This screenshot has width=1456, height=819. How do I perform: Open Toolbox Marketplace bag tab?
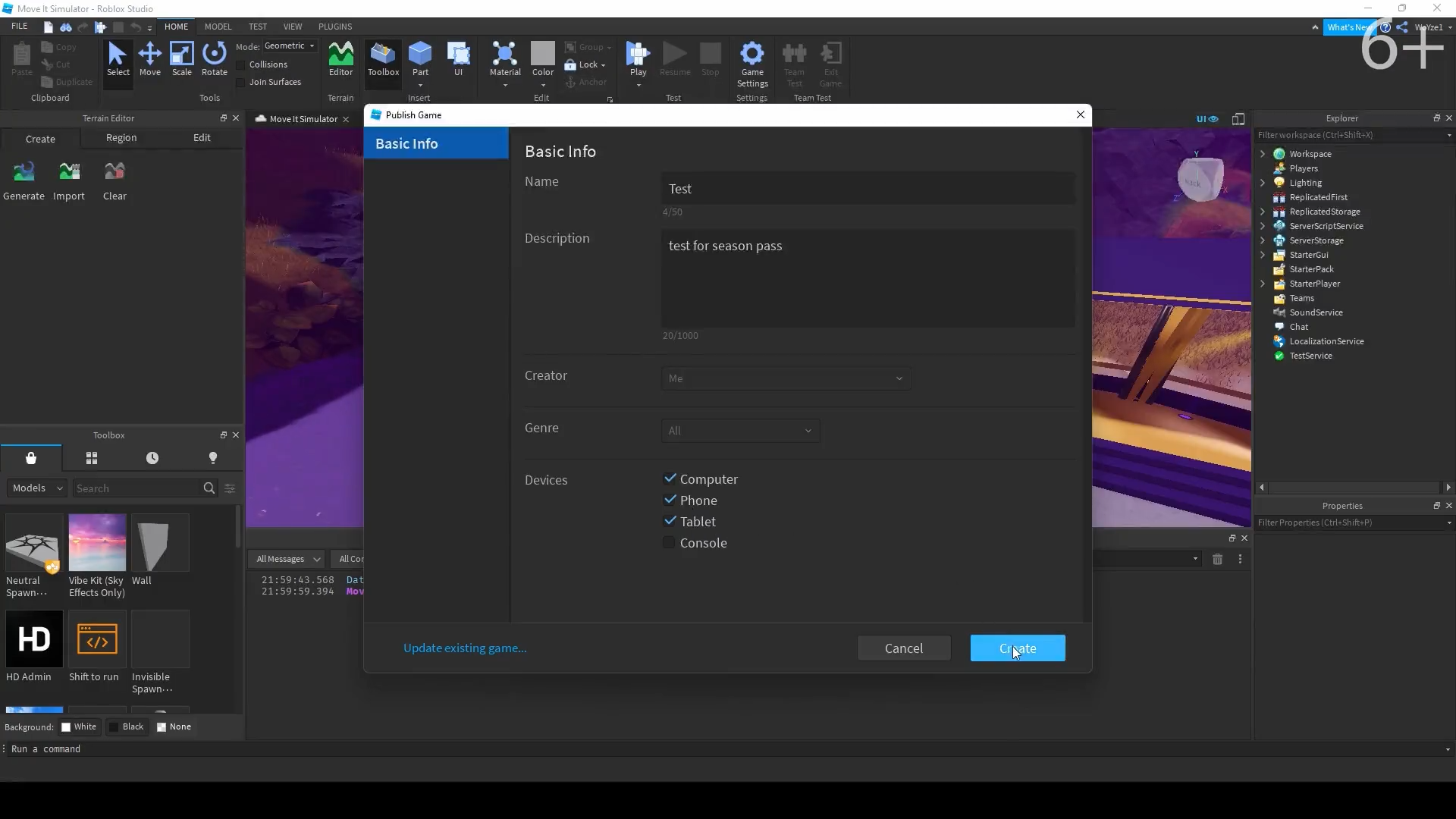[x=31, y=458]
